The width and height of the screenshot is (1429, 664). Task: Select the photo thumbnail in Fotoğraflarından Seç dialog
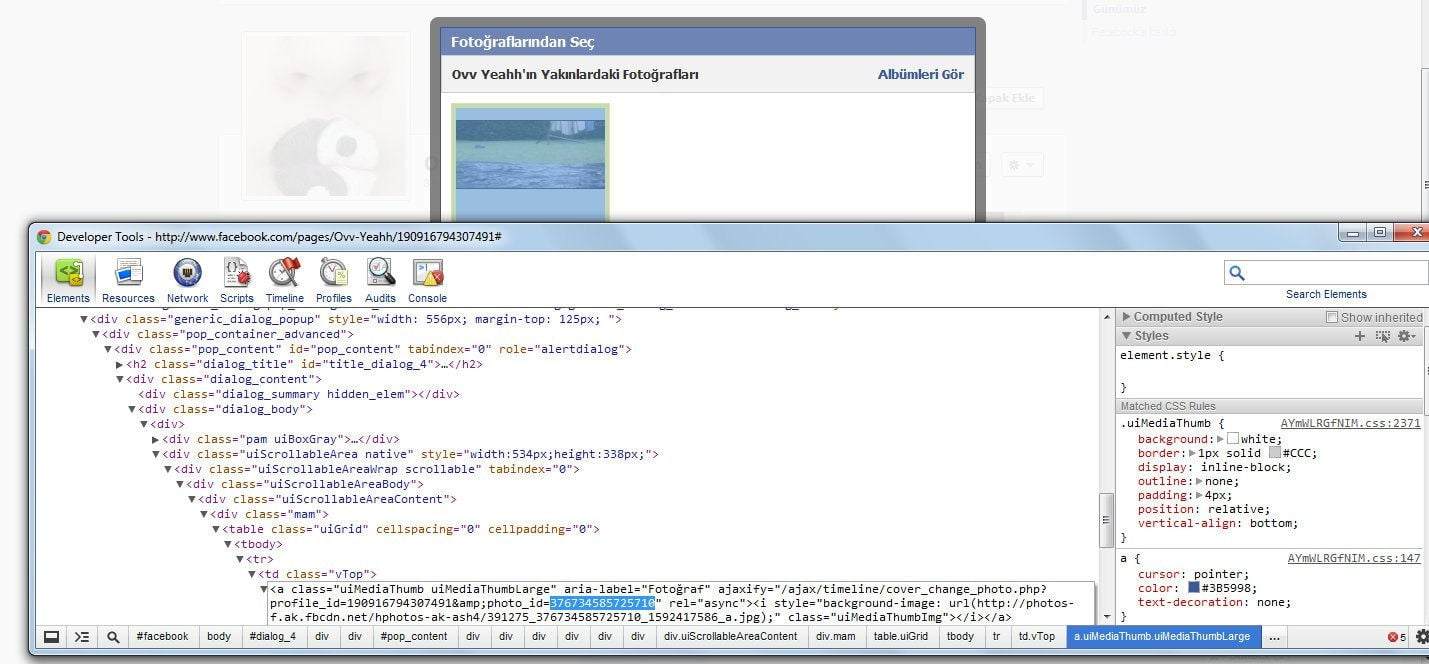530,162
